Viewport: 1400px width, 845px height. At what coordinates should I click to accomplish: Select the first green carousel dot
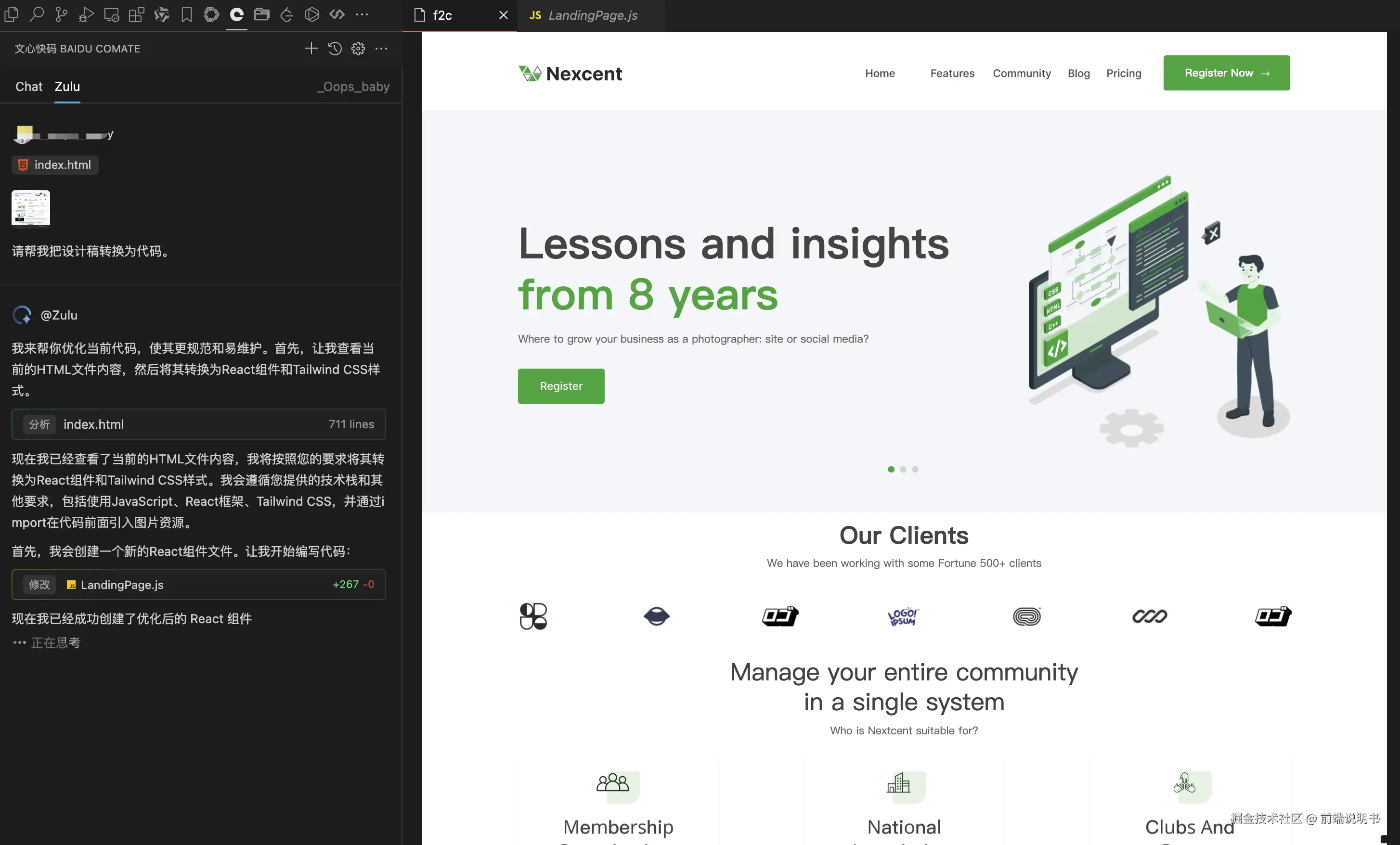point(891,469)
